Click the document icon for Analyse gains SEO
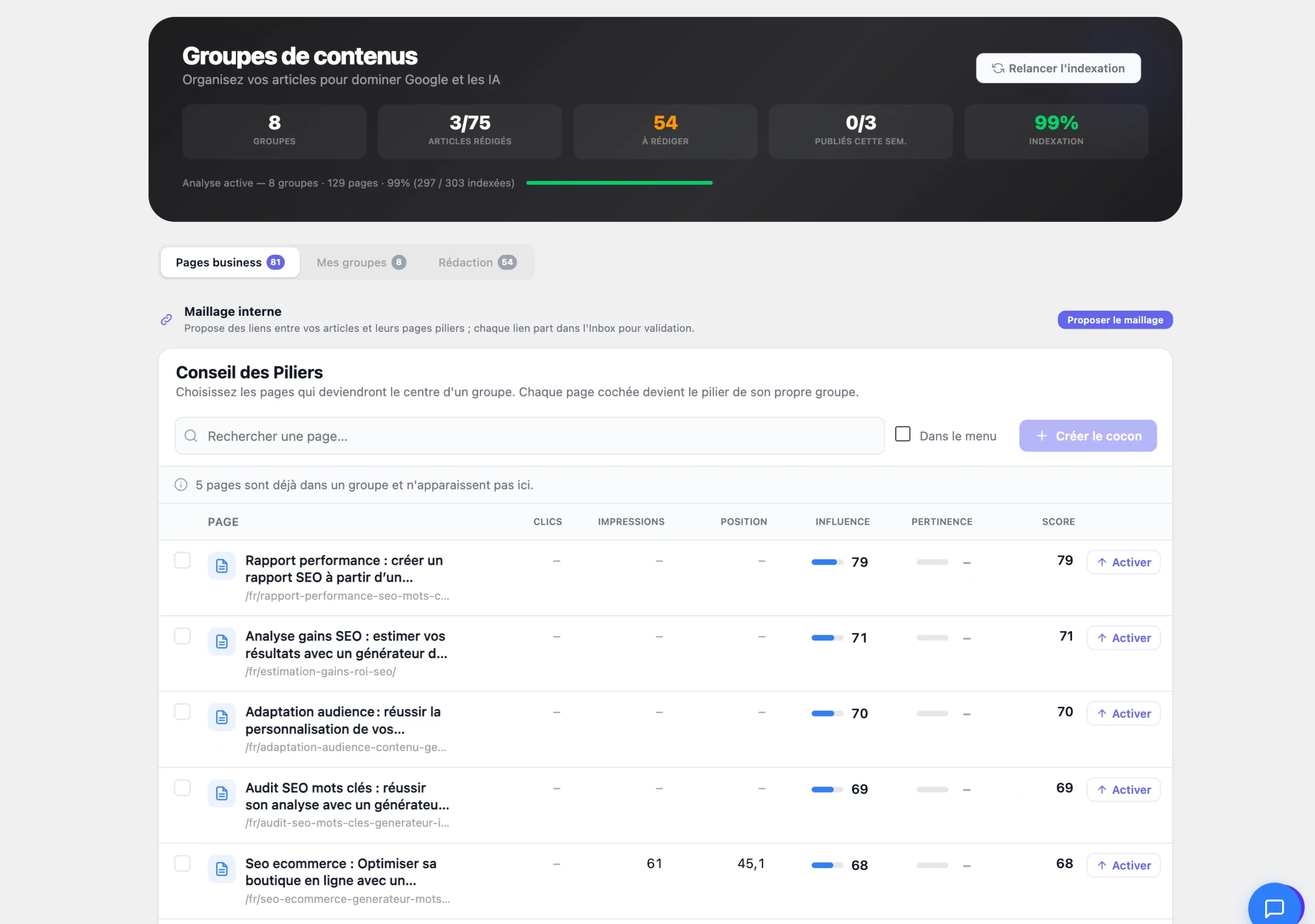1315x924 pixels. pos(221,642)
